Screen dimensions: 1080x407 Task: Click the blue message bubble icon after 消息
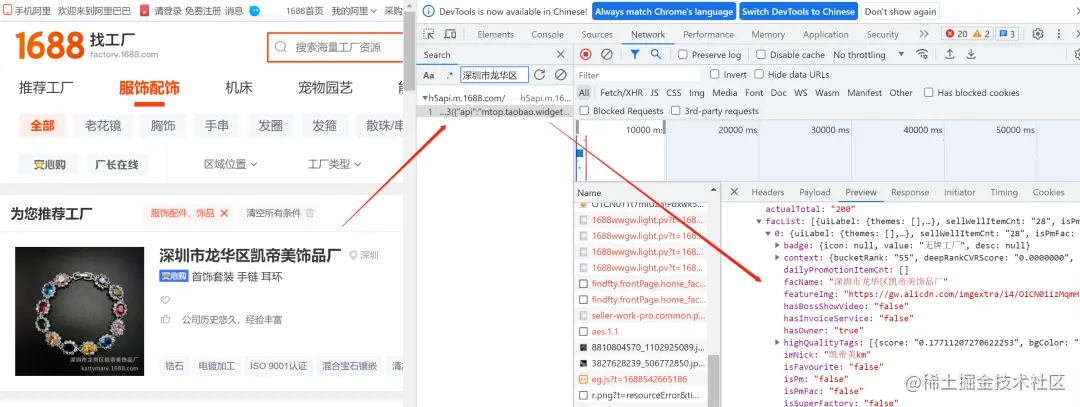[x=254, y=11]
